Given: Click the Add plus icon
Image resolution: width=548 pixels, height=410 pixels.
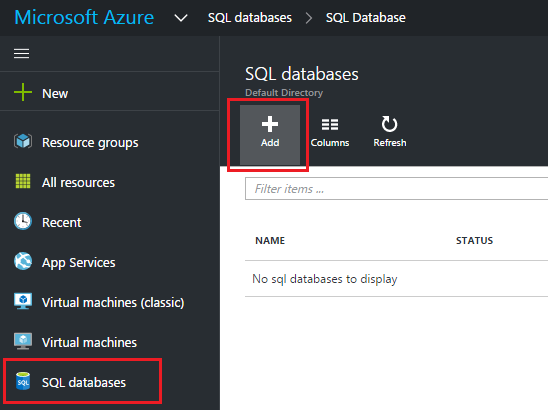Looking at the screenshot, I should point(270,124).
